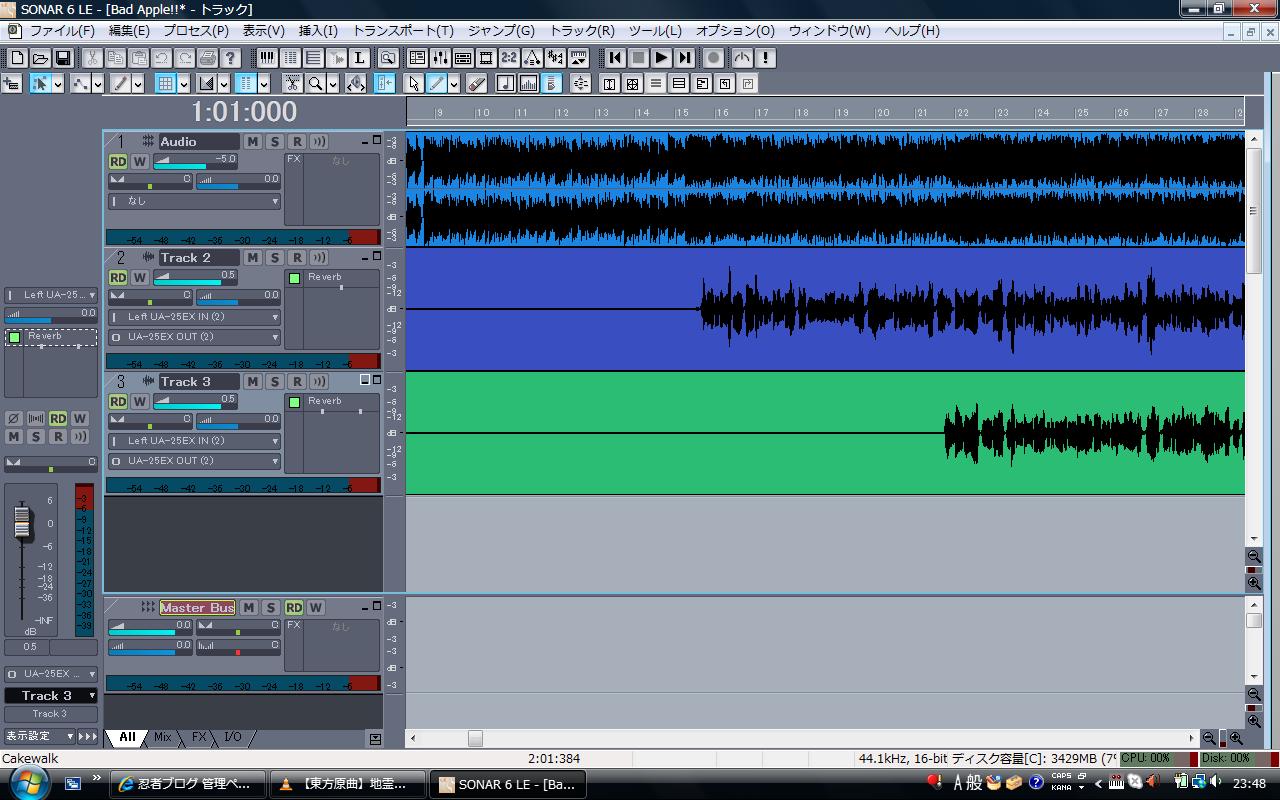Rewind to the project start
This screenshot has height=800, width=1280.
(615, 58)
